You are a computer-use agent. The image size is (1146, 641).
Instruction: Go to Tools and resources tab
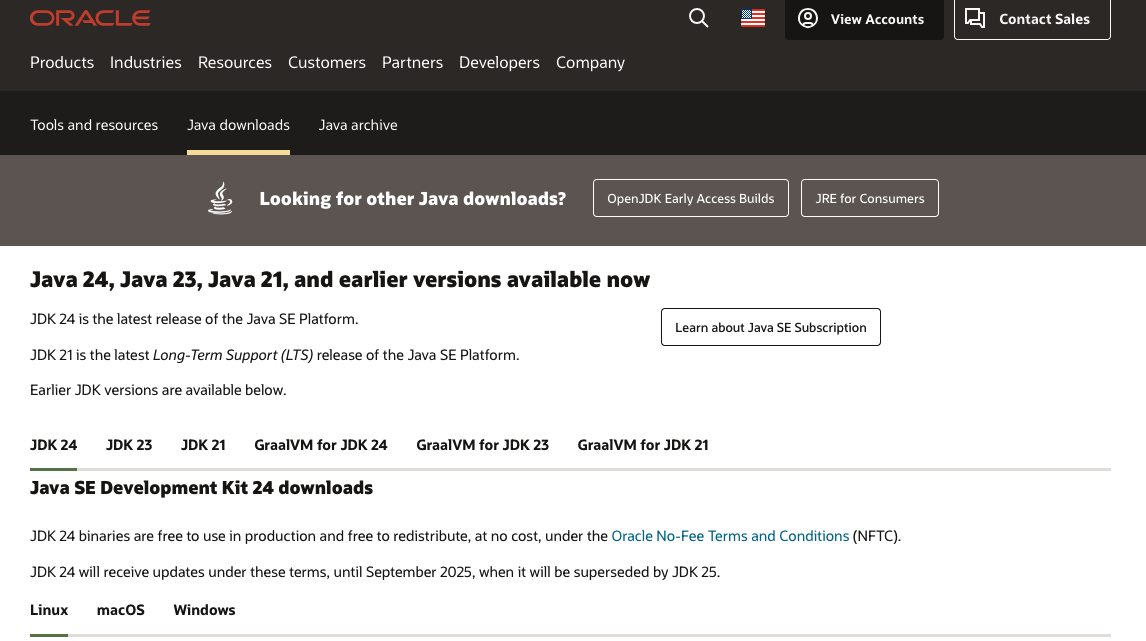(94, 125)
